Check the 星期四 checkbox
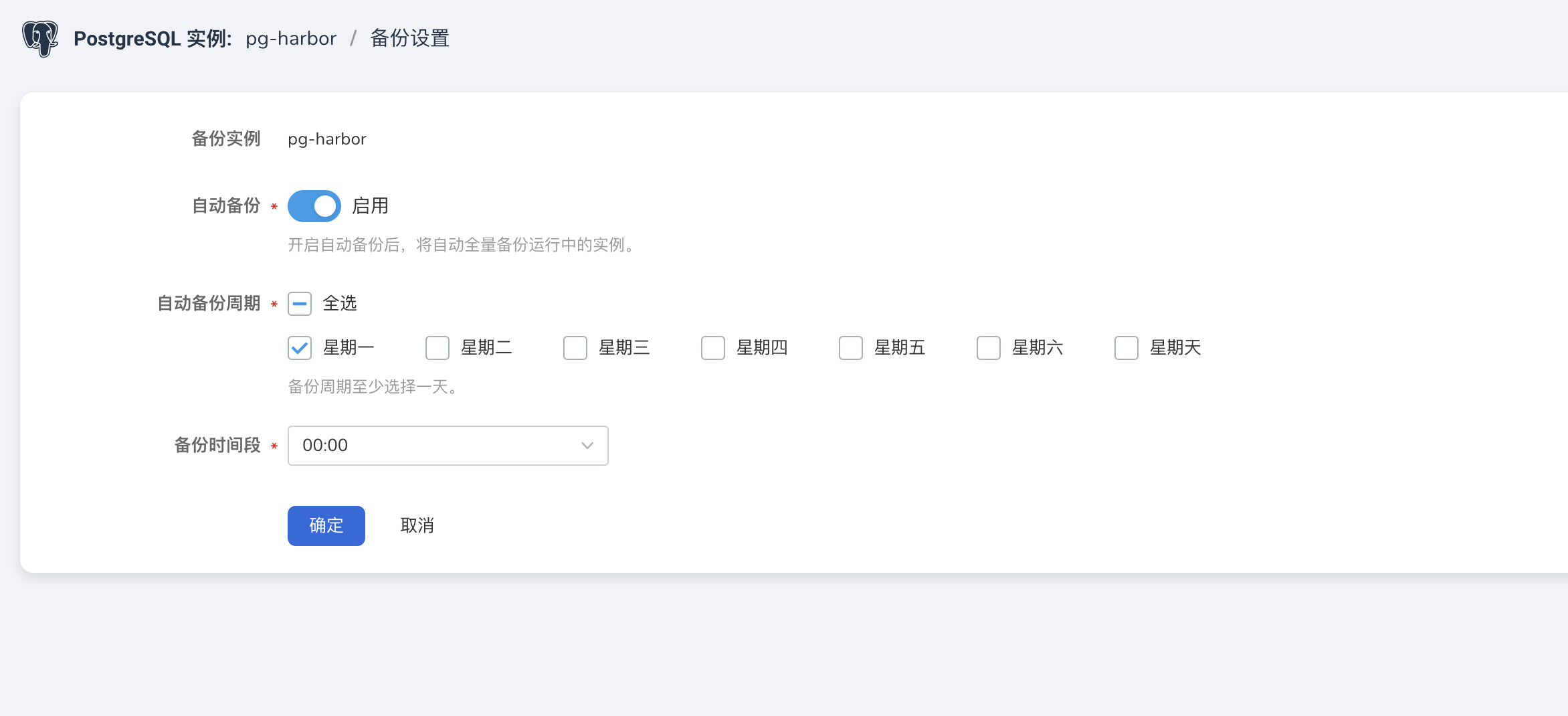Image resolution: width=1568 pixels, height=716 pixels. 713,347
